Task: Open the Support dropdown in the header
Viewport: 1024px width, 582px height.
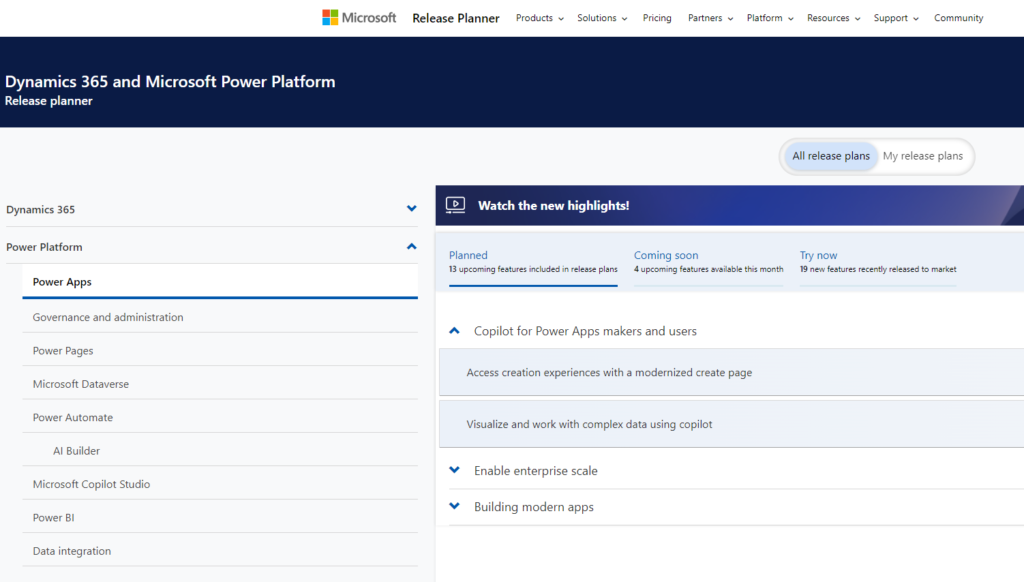Action: (x=895, y=18)
